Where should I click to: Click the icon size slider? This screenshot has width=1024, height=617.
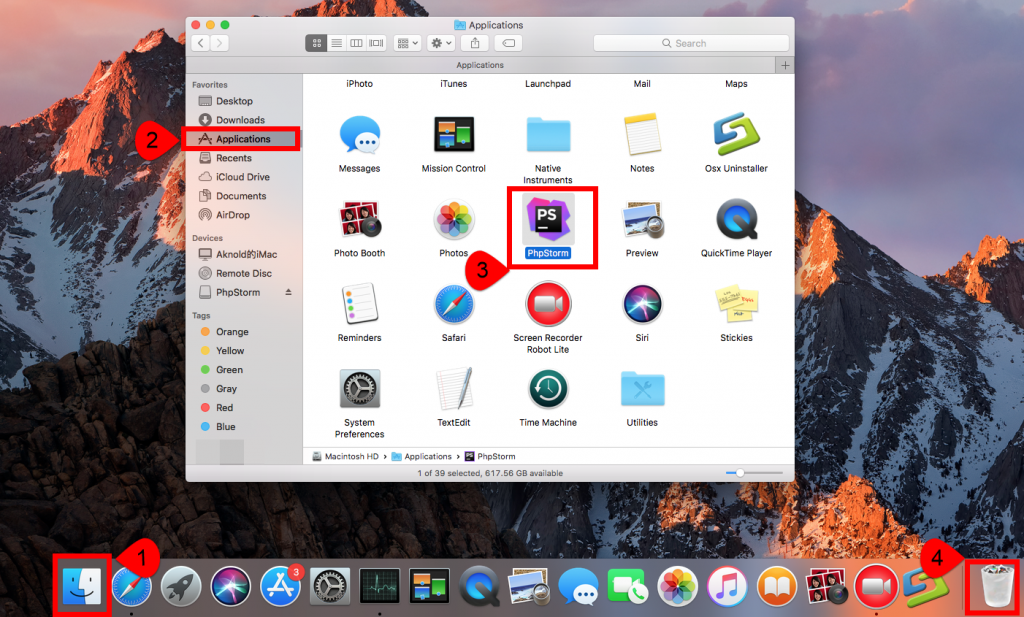pyautogui.click(x=740, y=473)
